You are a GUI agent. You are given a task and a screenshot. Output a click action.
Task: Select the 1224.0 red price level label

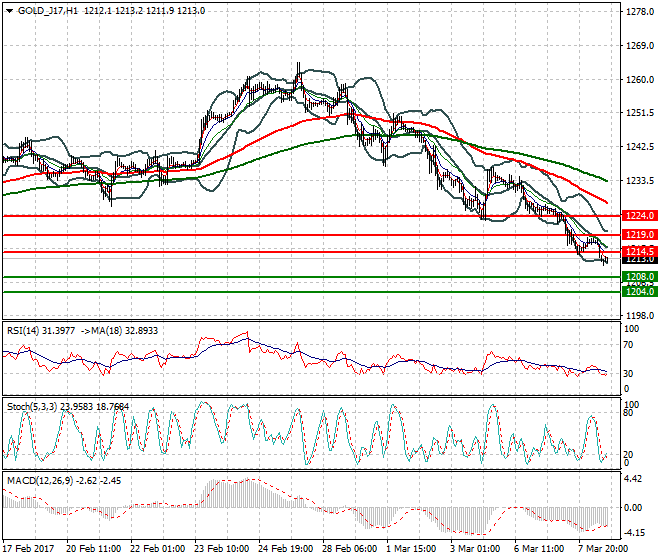[x=640, y=216]
